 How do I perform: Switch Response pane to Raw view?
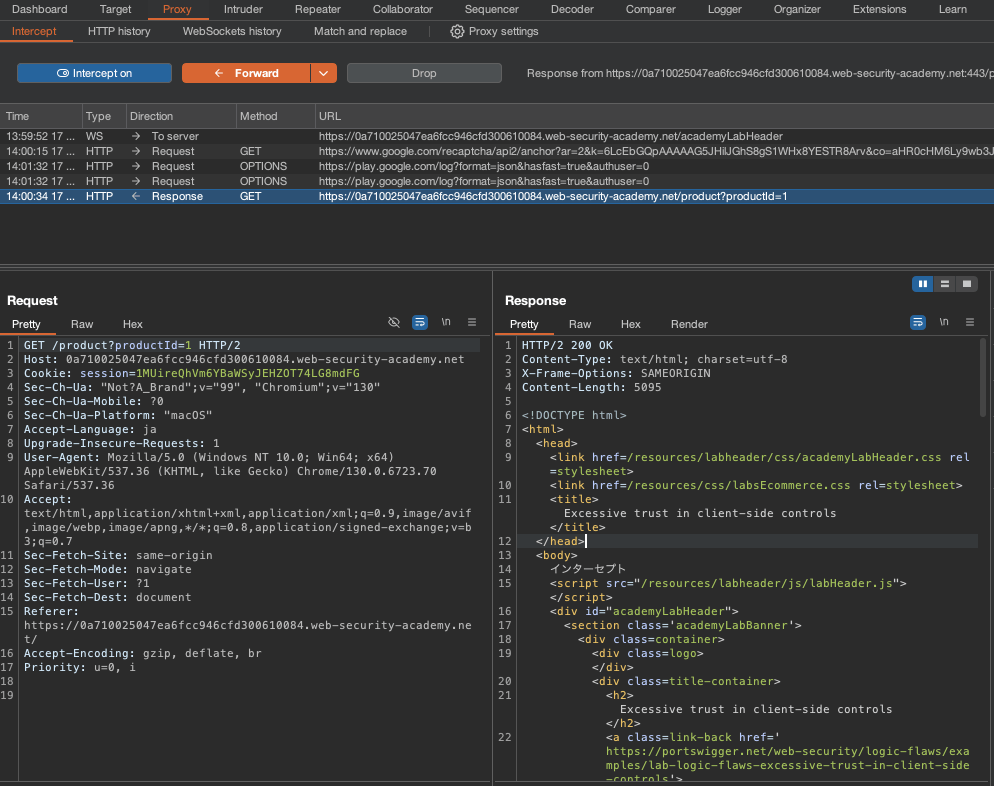coord(579,324)
